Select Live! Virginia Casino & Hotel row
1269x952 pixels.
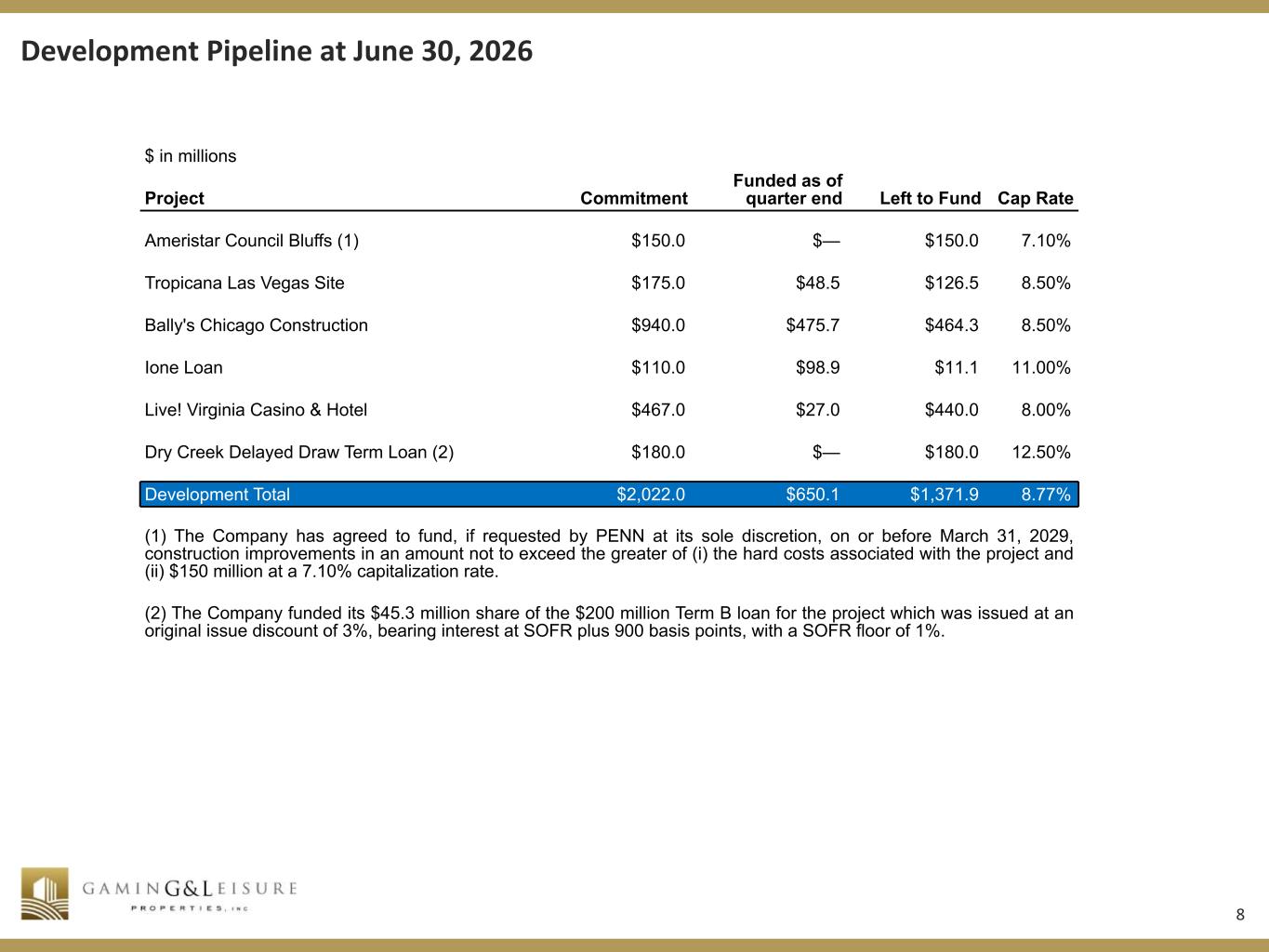pyautogui.click(x=609, y=410)
